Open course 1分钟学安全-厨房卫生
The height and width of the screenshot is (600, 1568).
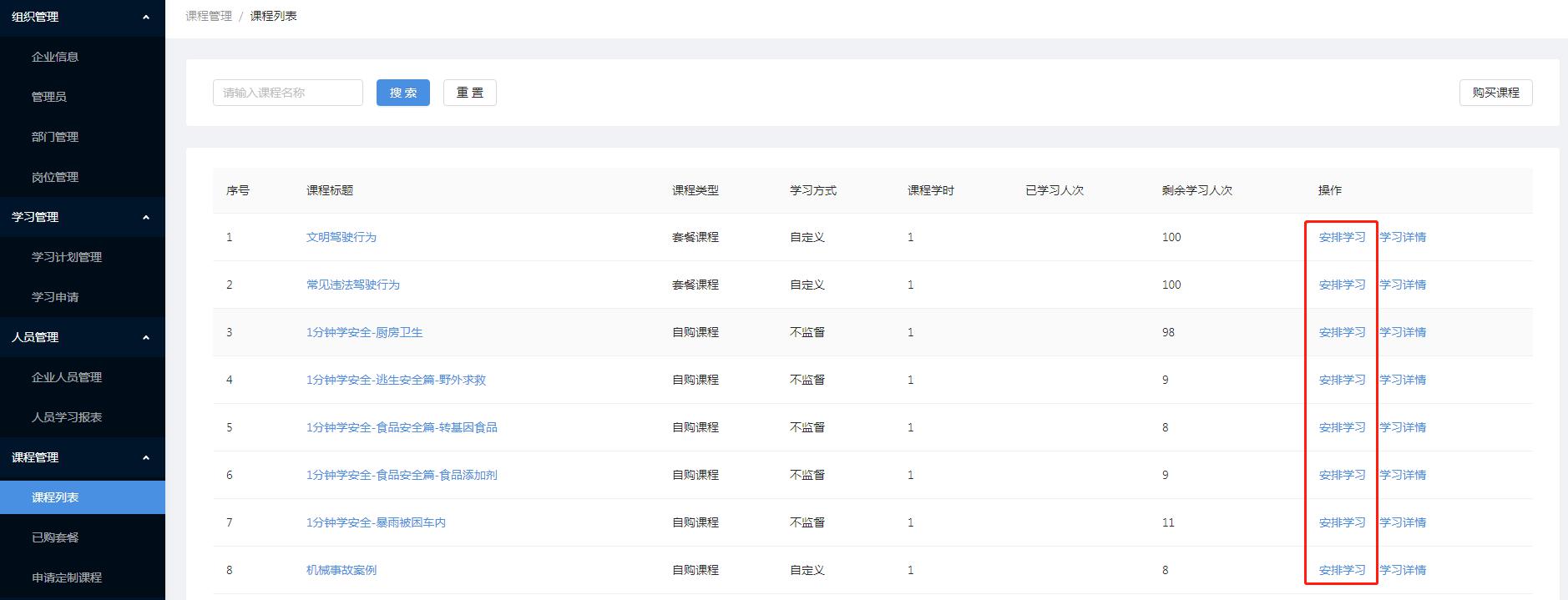[x=365, y=332]
